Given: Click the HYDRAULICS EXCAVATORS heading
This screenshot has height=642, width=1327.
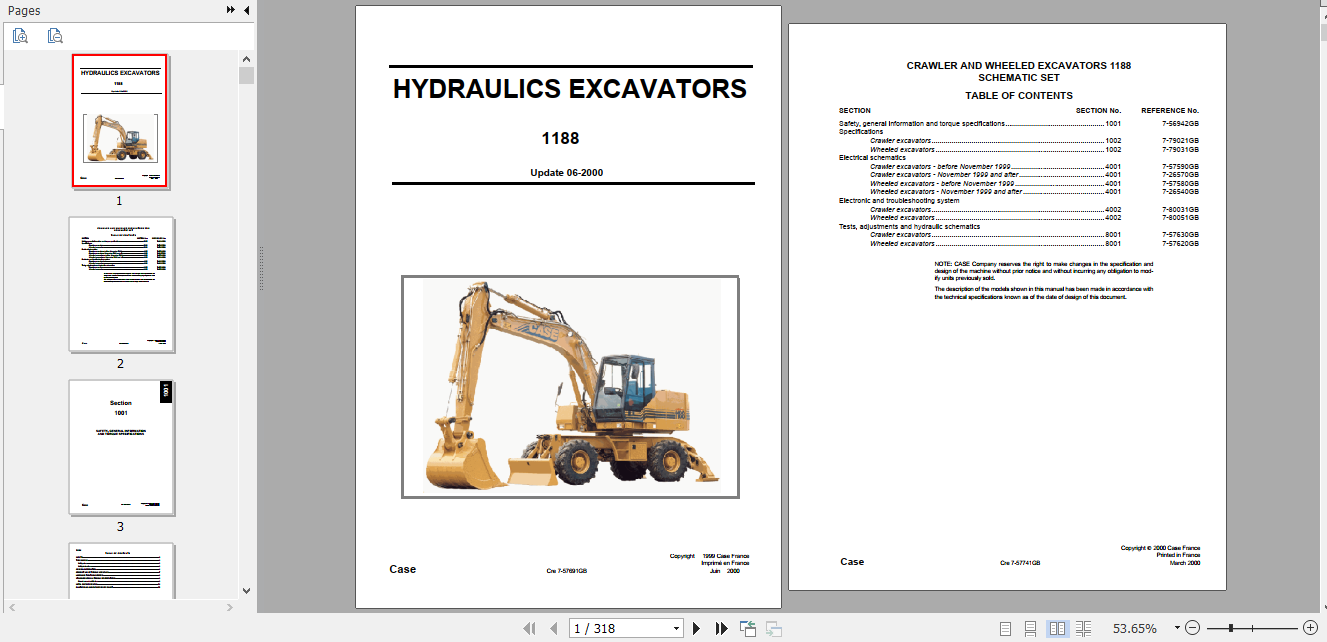Looking at the screenshot, I should tap(570, 89).
